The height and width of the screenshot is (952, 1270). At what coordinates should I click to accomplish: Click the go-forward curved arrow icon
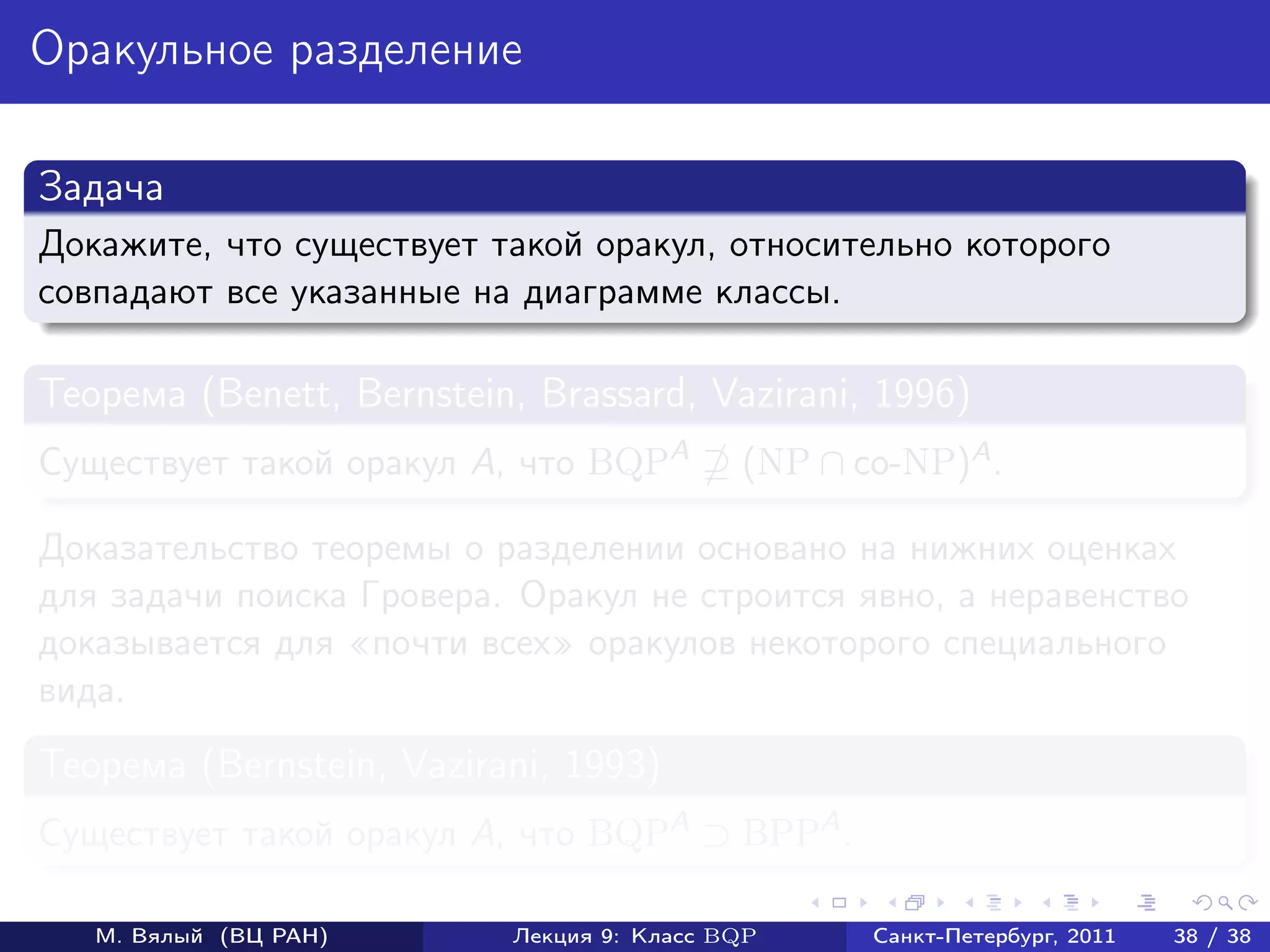1248,902
